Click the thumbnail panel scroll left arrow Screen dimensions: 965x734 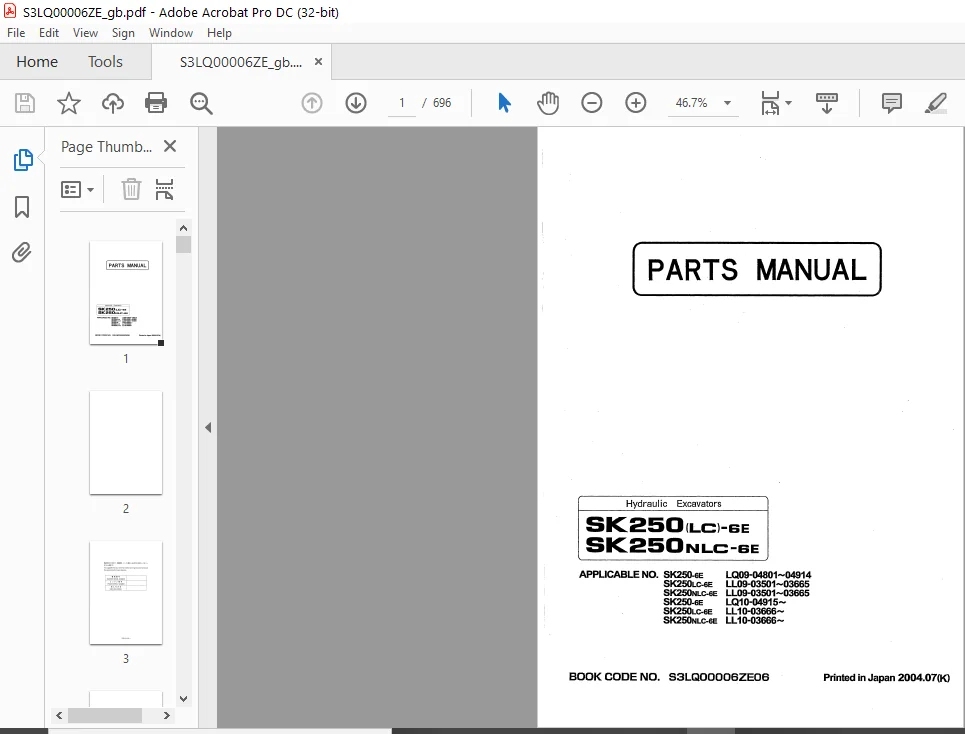click(x=59, y=716)
